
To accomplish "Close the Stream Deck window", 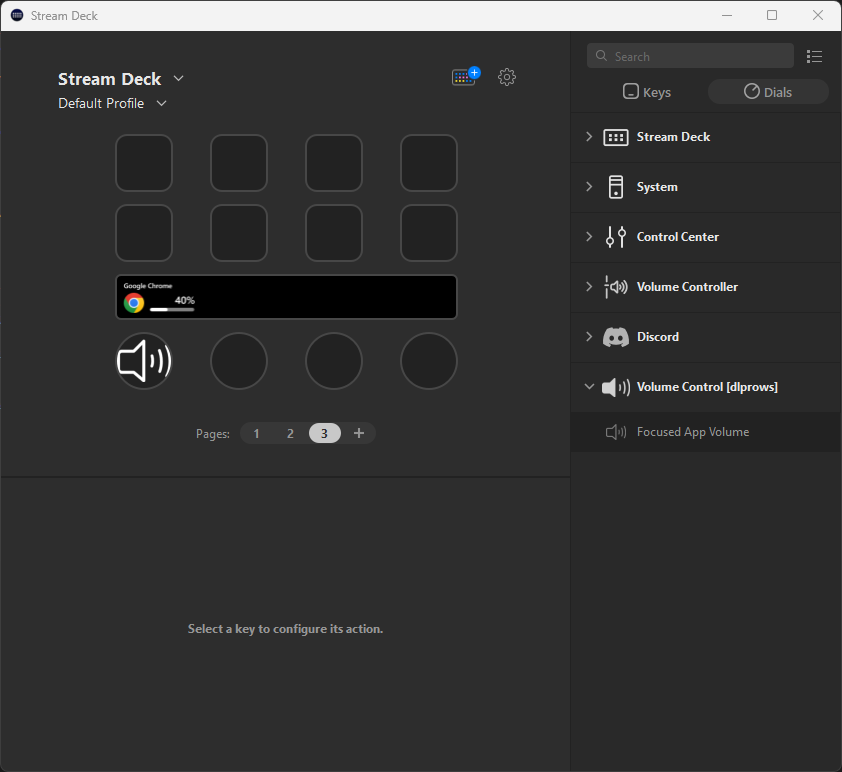I will coord(817,15).
